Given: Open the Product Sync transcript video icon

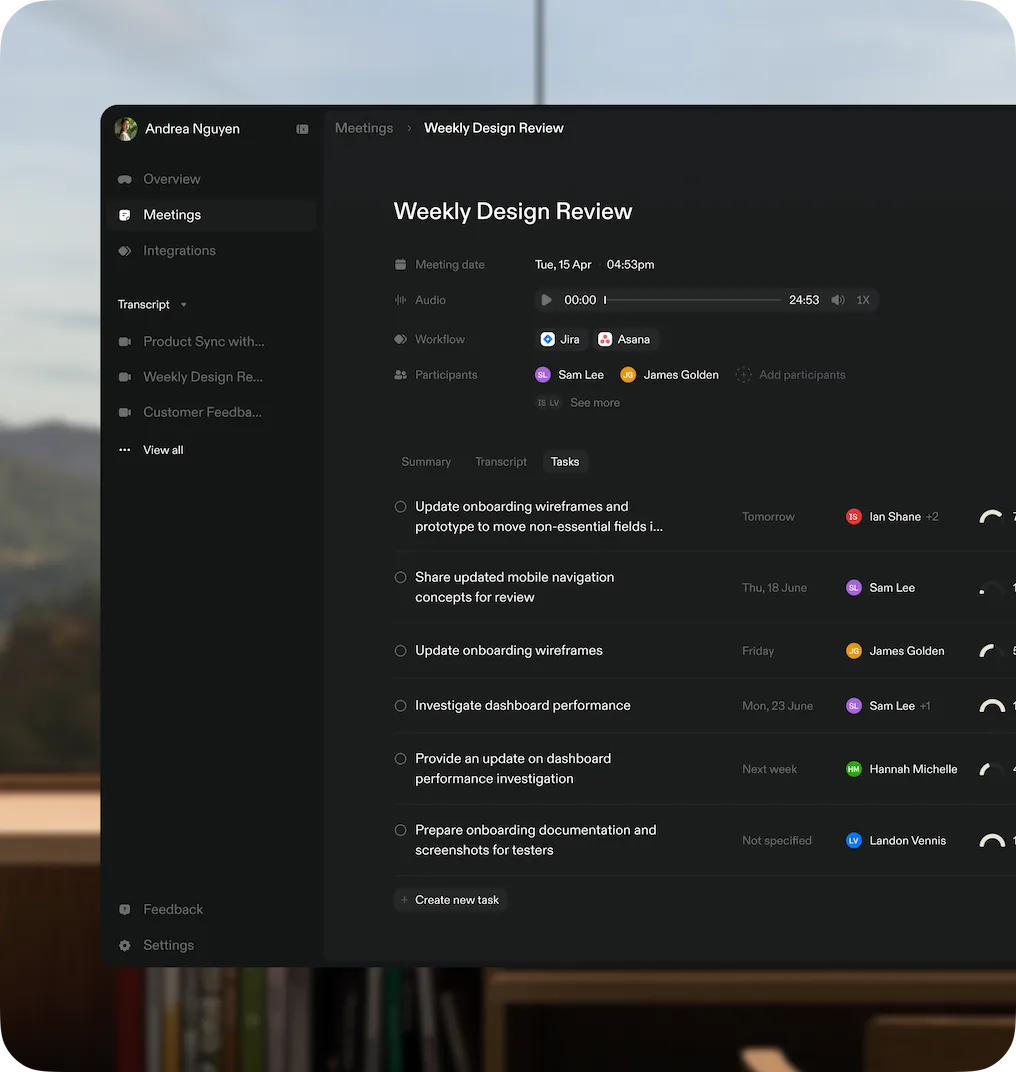Looking at the screenshot, I should click(x=124, y=341).
